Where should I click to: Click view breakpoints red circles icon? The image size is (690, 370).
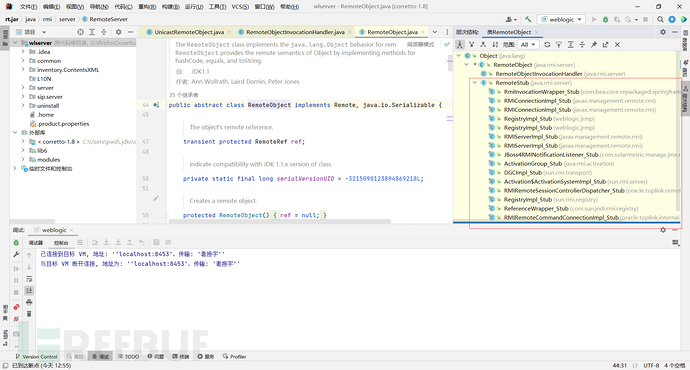coord(16,307)
